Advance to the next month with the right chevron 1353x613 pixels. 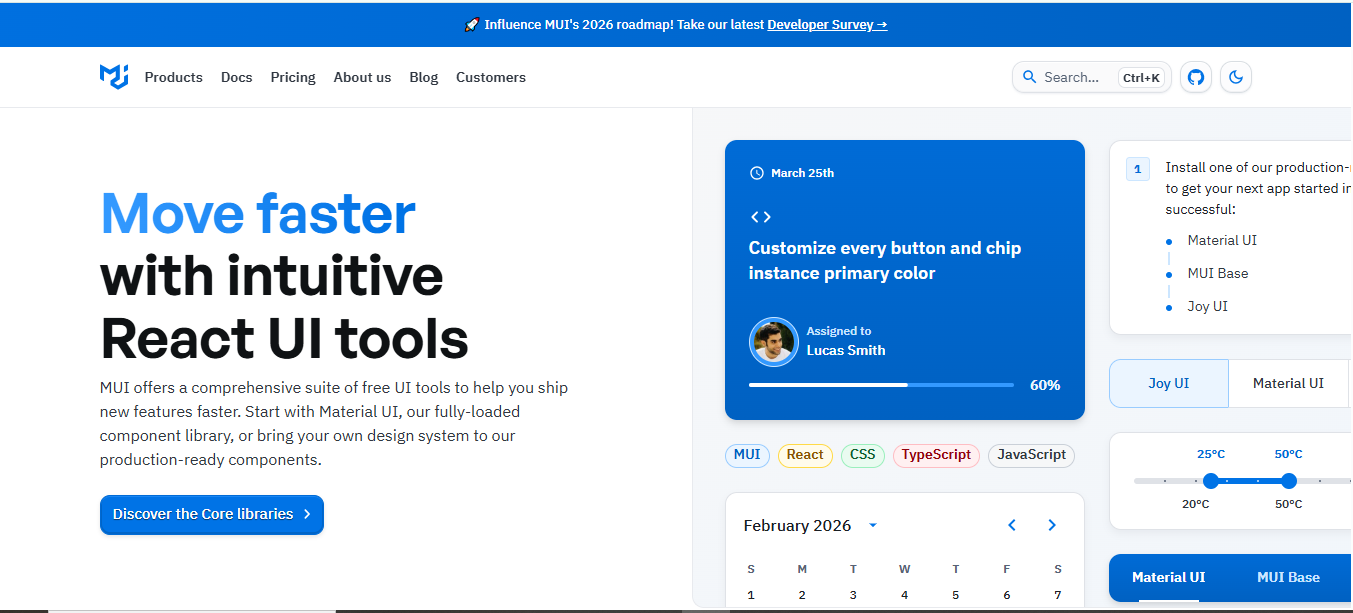click(1051, 524)
